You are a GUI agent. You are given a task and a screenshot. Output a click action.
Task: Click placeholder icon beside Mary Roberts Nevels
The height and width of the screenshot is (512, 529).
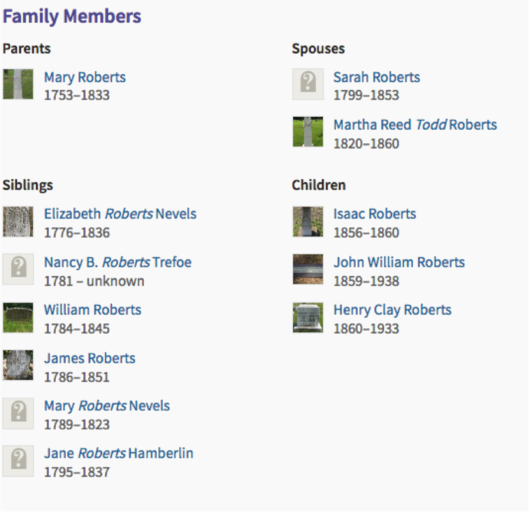click(x=18, y=414)
